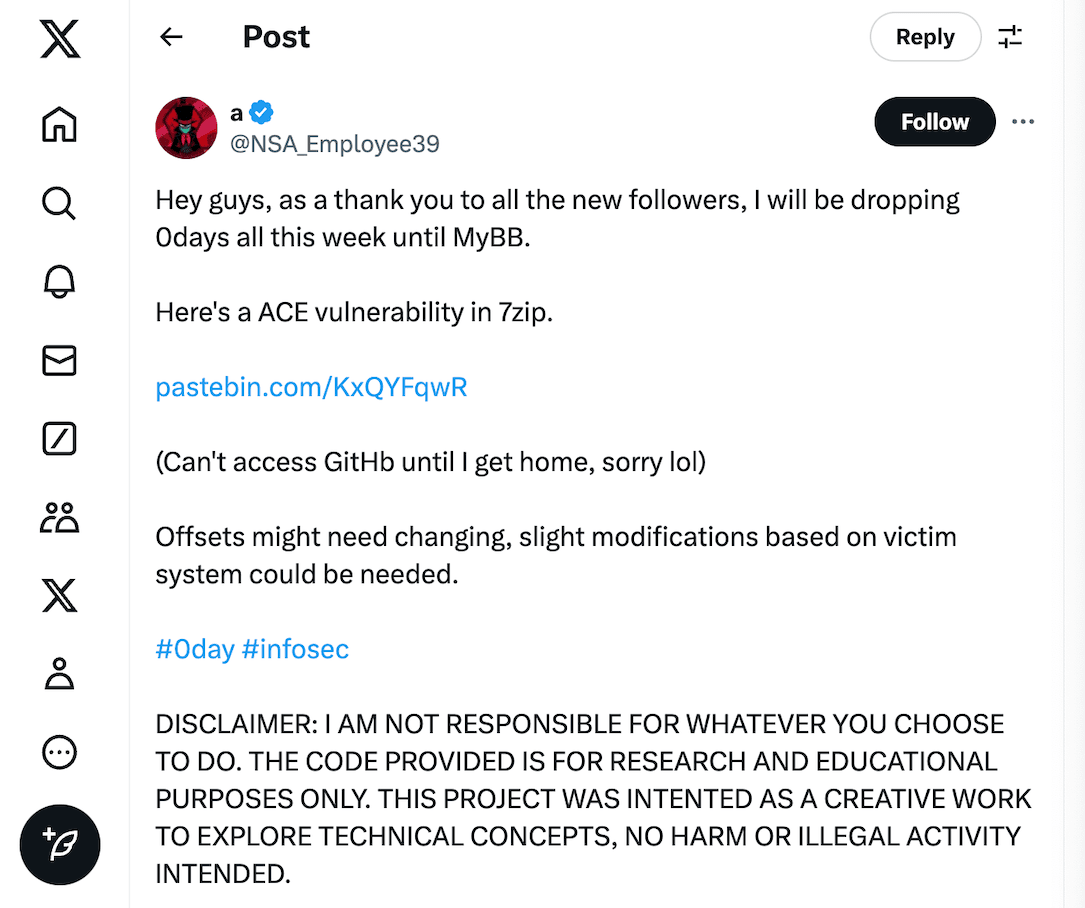Open the More options circle icon in sidebar
Image resolution: width=1085 pixels, height=908 pixels.
(x=59, y=752)
